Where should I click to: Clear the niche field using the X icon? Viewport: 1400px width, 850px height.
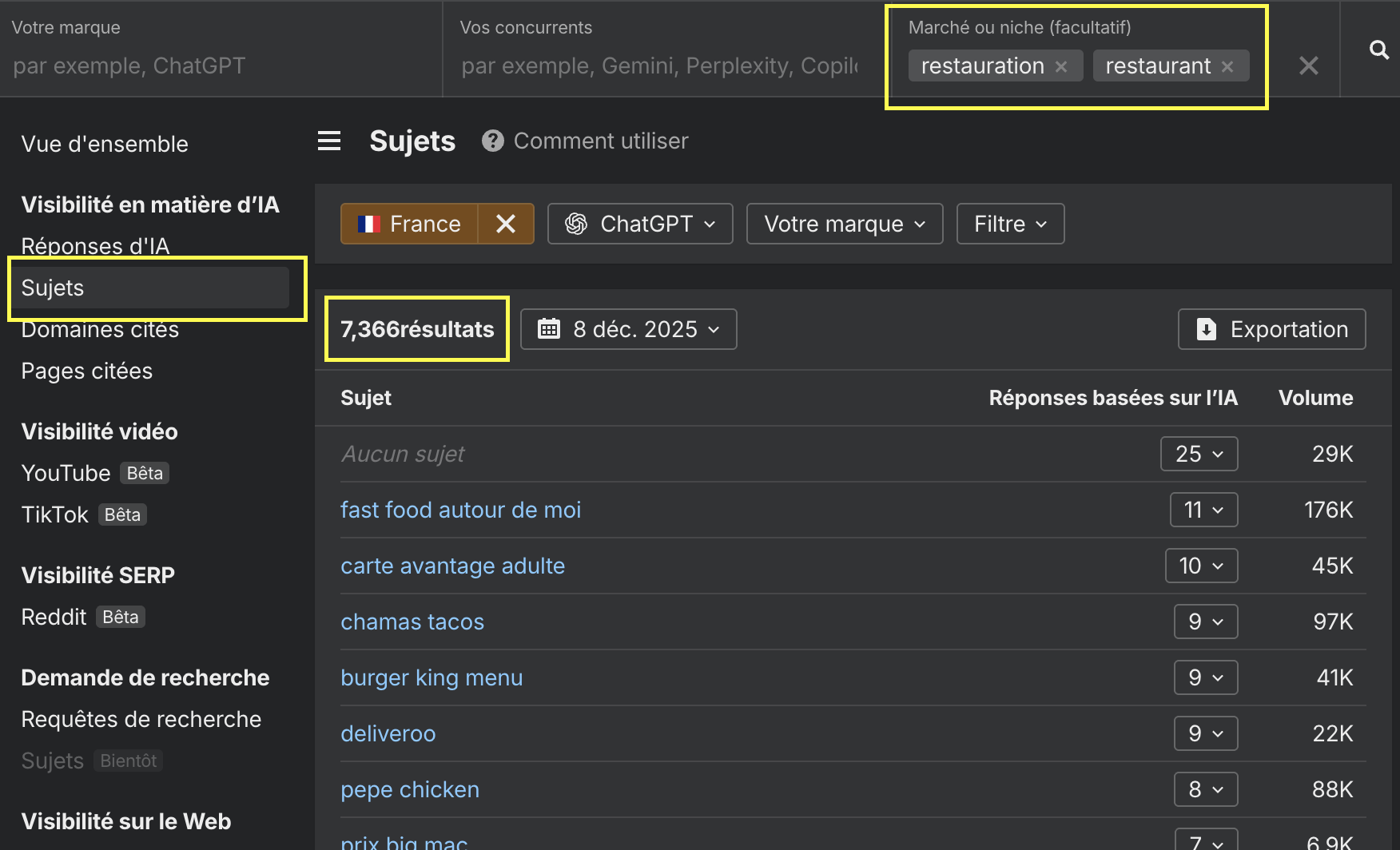tap(1308, 66)
